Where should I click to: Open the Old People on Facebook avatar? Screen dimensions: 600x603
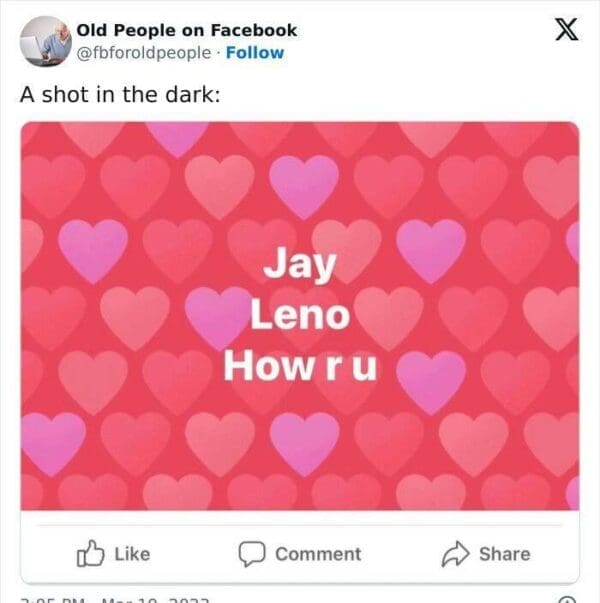coord(46,40)
